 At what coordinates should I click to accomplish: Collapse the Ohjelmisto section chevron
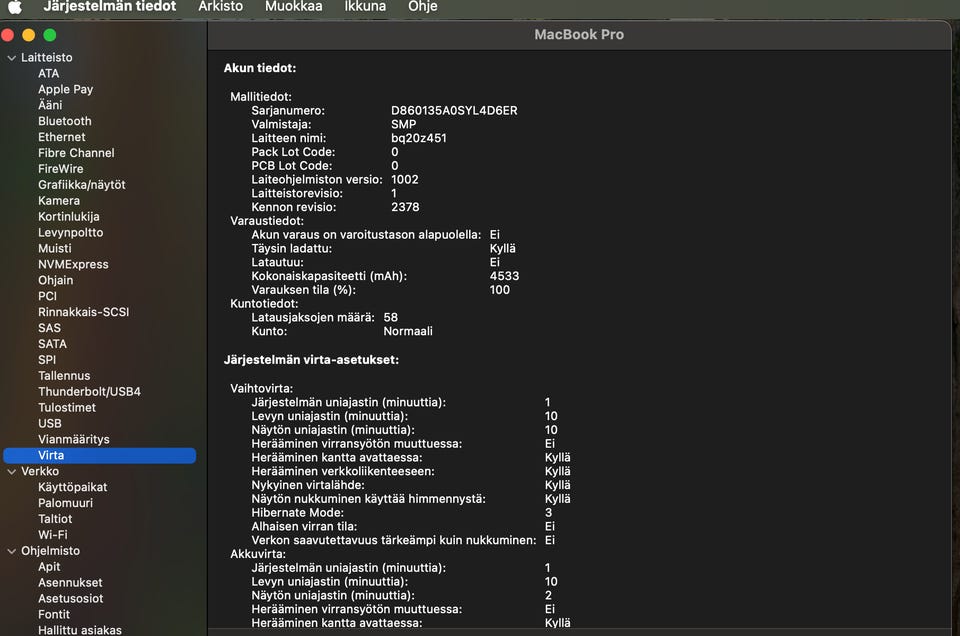[11, 551]
